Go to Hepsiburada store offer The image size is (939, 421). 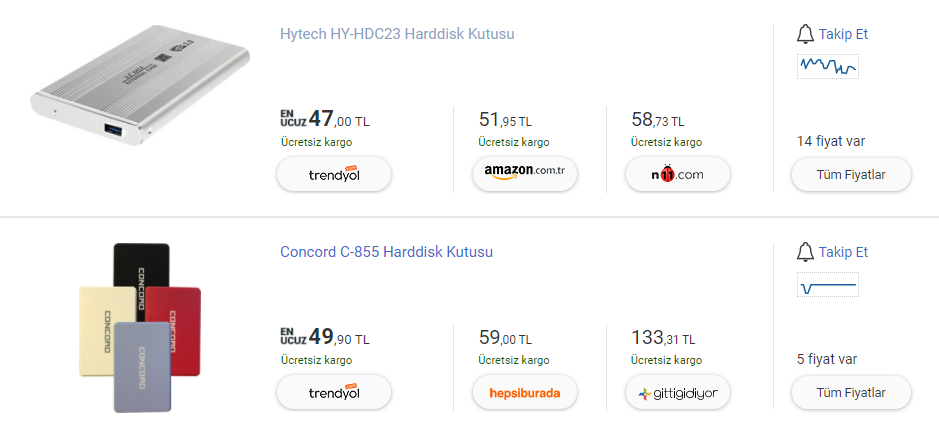pos(525,393)
